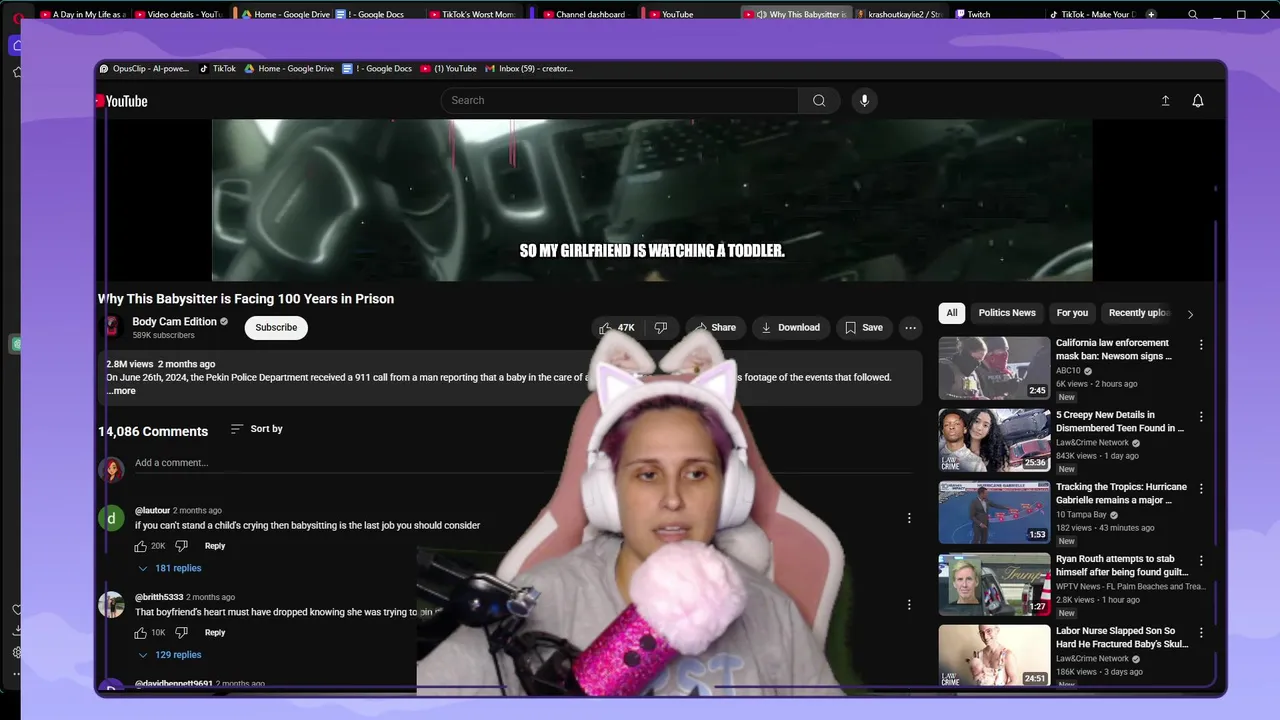Open menu for Tracking the Tropics video
The width and height of the screenshot is (1280, 720).
click(x=1201, y=489)
